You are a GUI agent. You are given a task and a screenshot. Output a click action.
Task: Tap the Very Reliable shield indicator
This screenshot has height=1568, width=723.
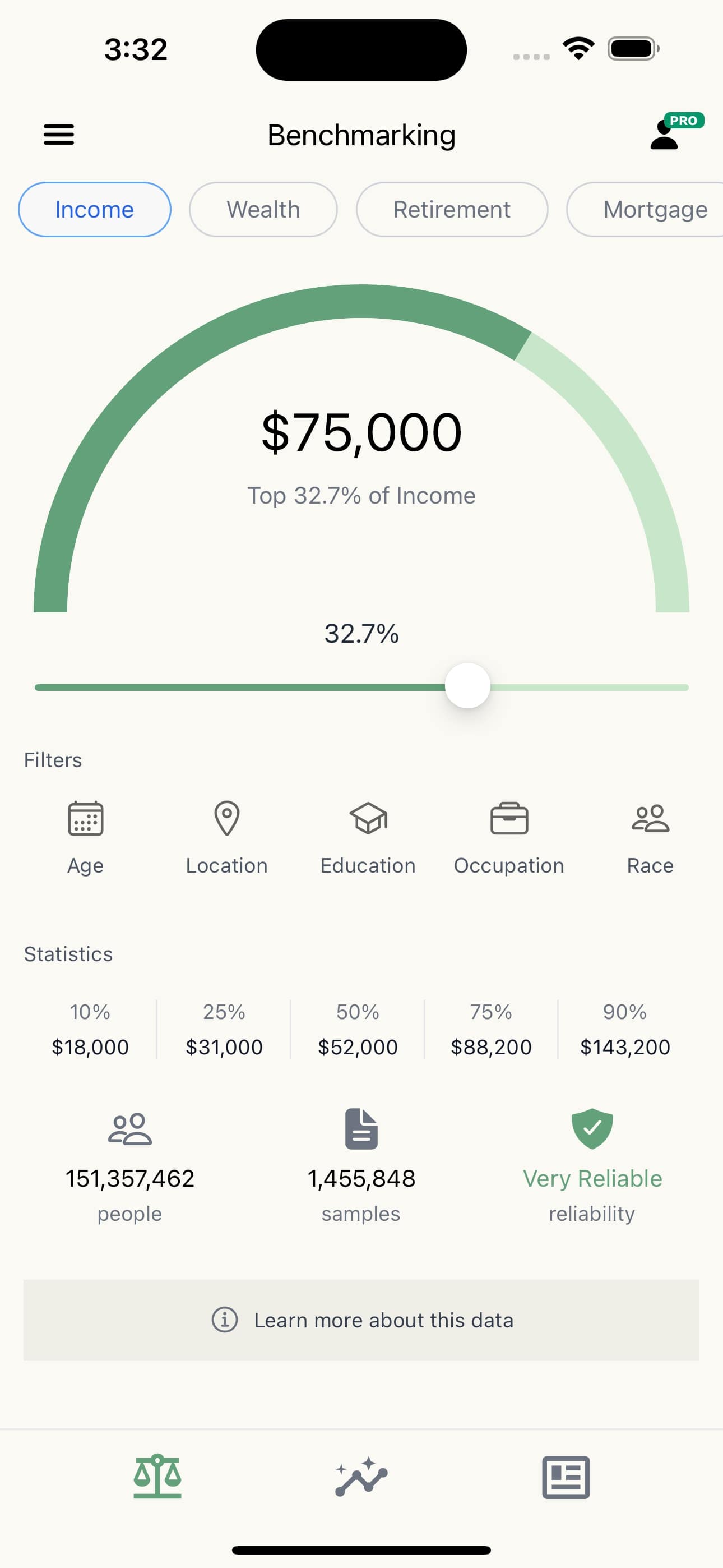[591, 1128]
